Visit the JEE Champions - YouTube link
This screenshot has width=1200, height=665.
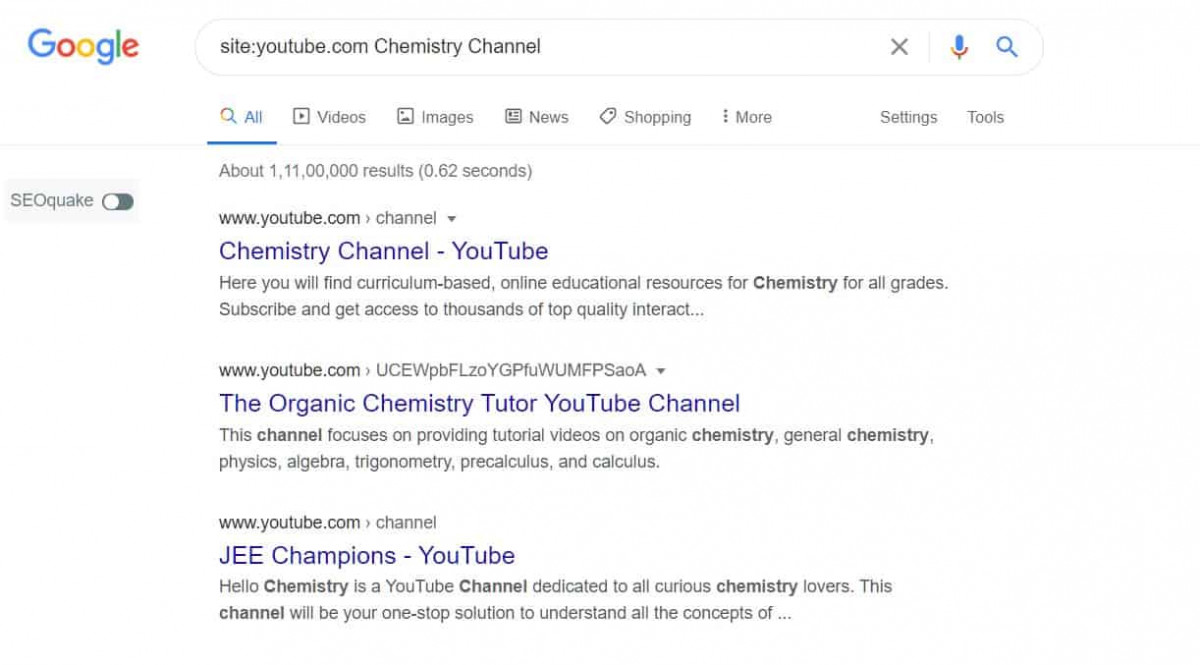pyautogui.click(x=366, y=555)
